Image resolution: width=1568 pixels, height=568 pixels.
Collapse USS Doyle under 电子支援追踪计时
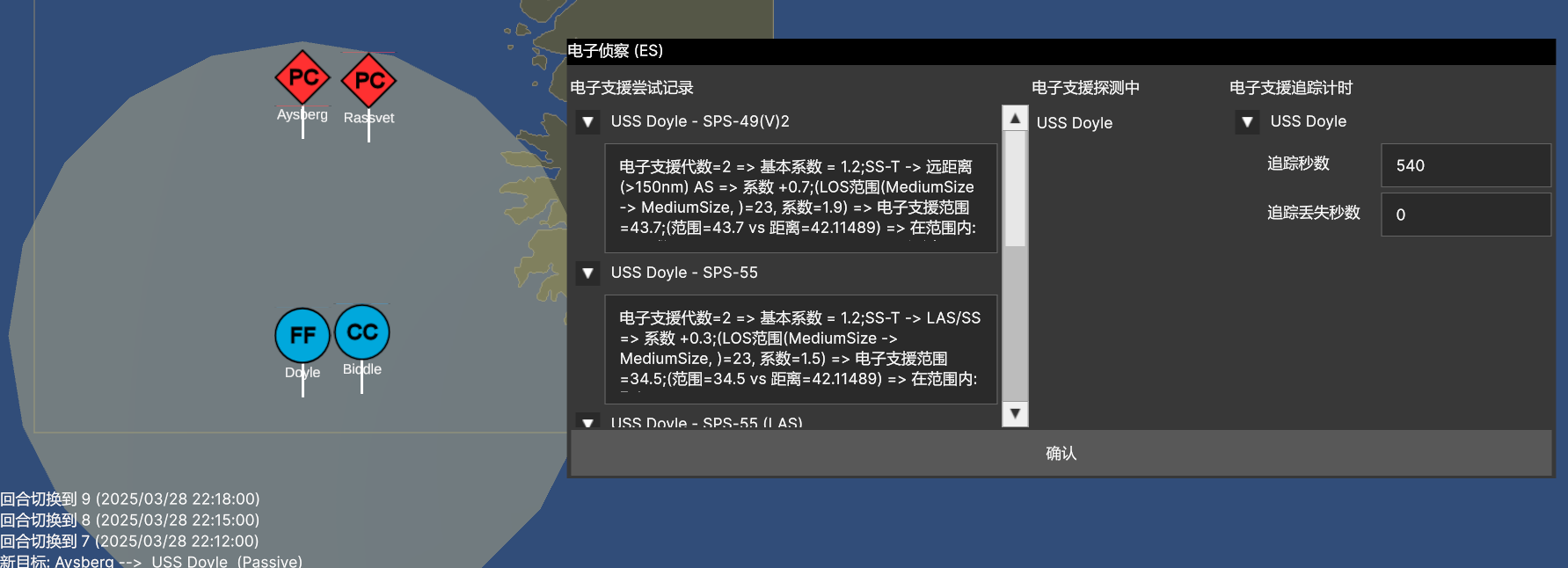tap(1247, 121)
